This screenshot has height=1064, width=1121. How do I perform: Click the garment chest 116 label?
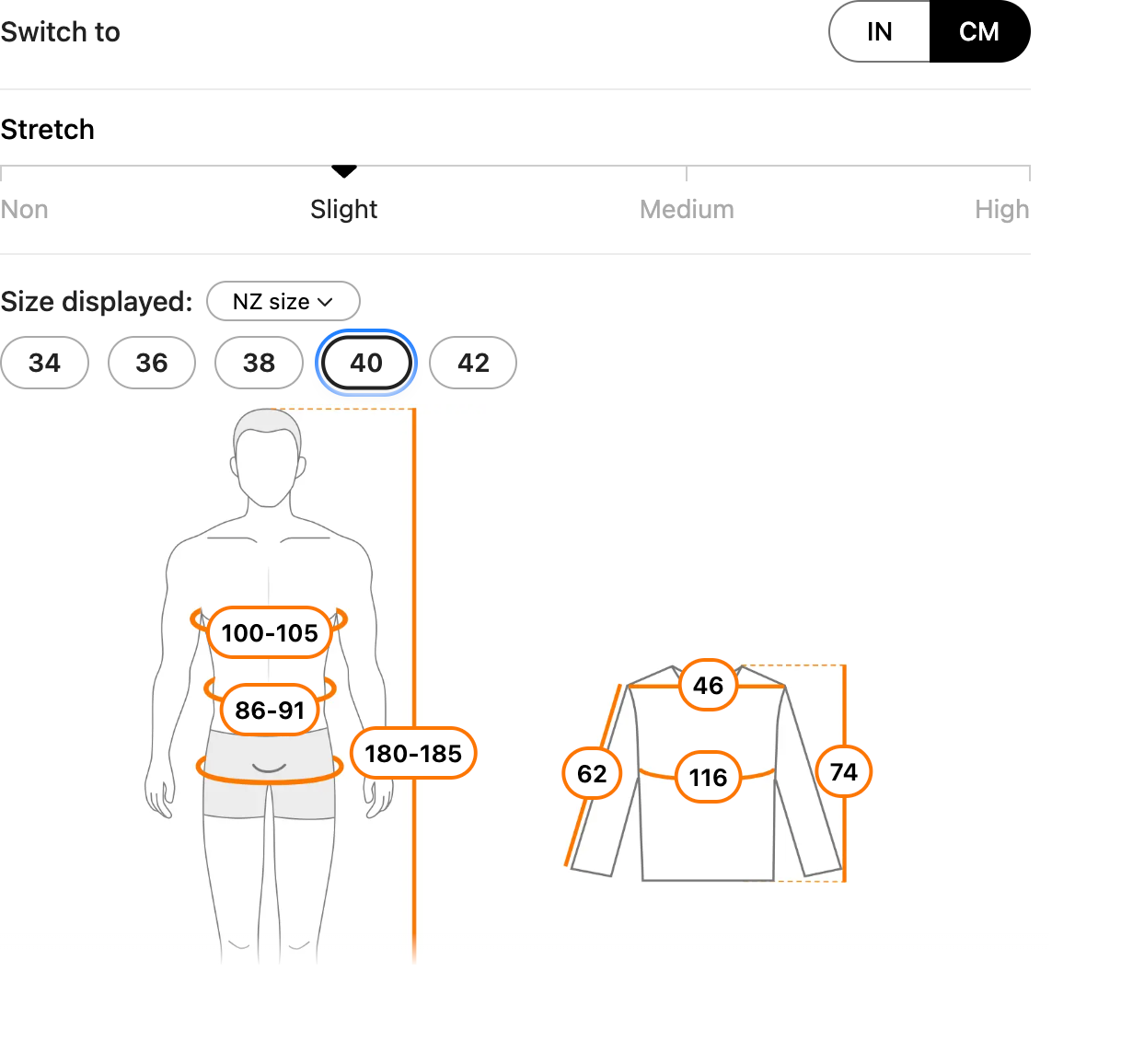(708, 778)
